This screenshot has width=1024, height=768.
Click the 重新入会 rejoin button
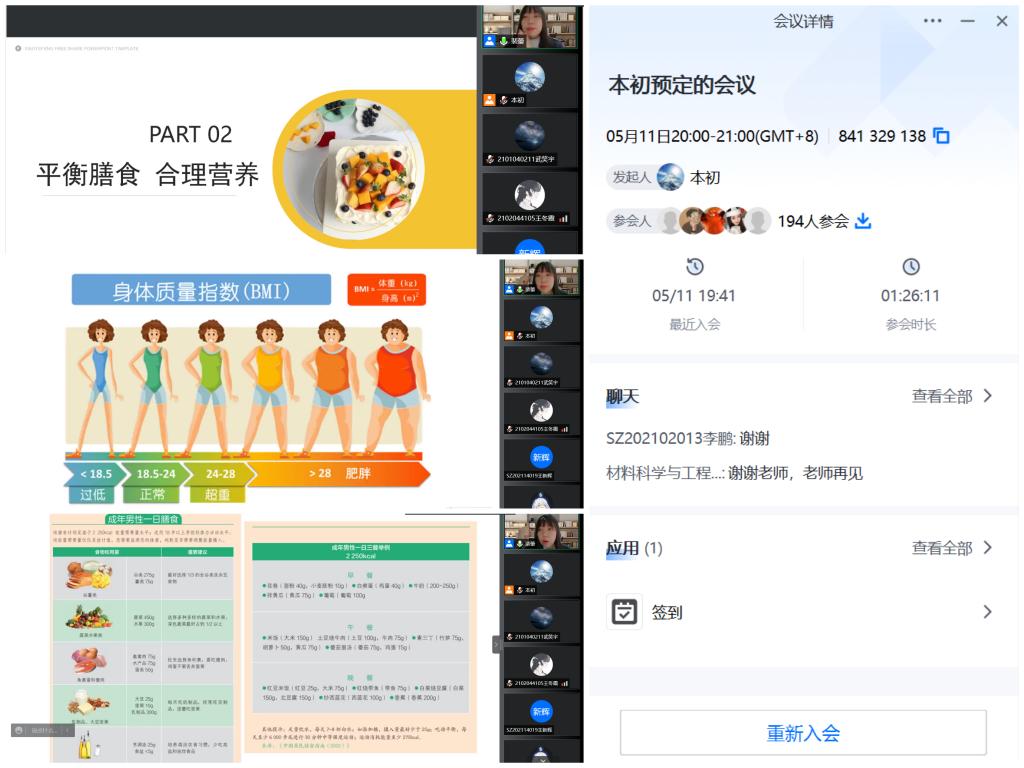803,733
